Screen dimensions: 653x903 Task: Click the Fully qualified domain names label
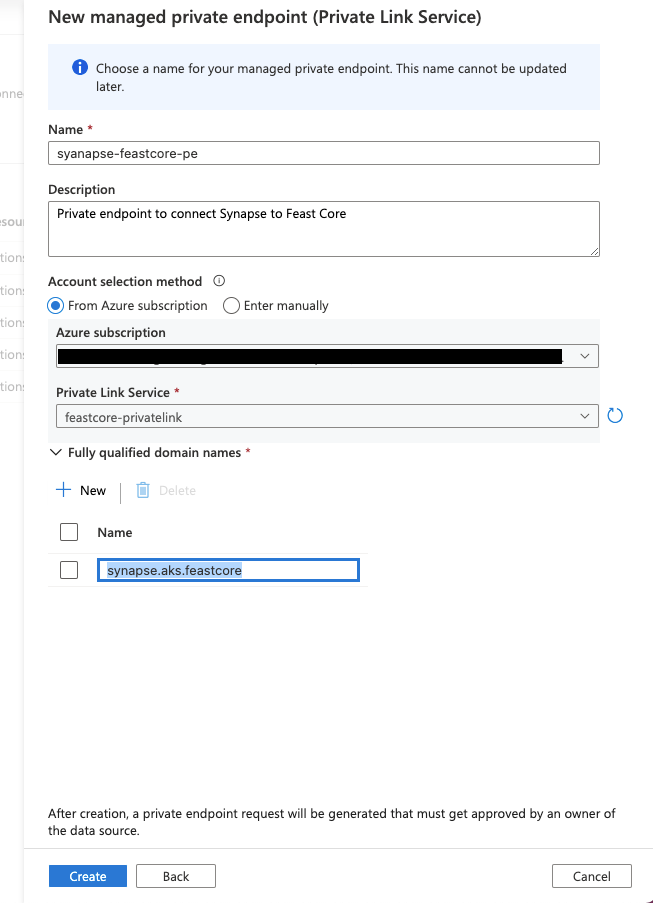154,453
